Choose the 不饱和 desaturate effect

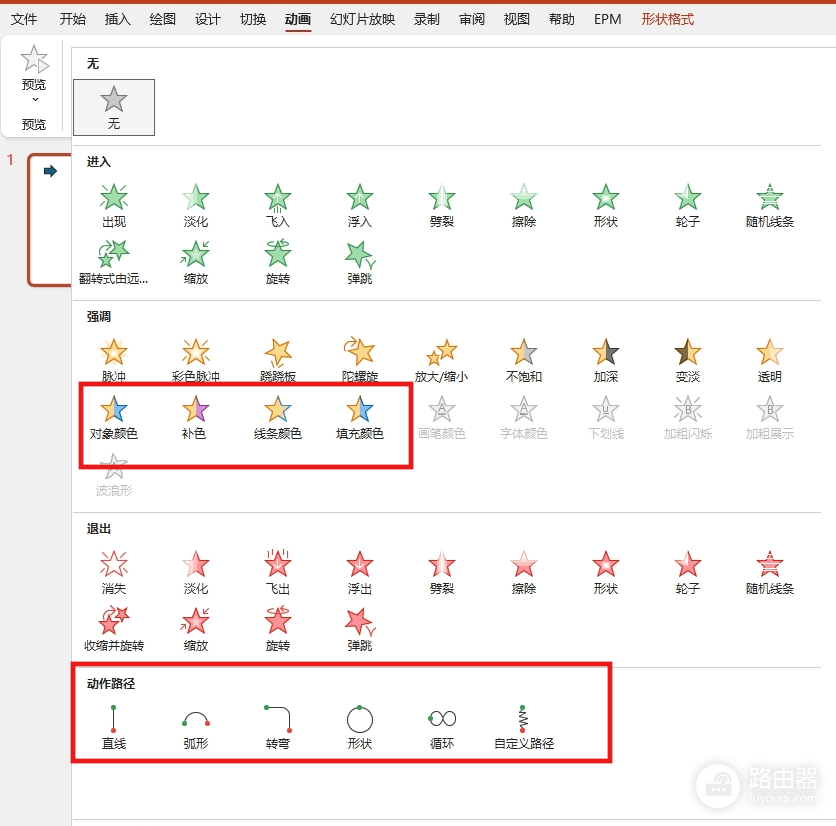tap(524, 360)
